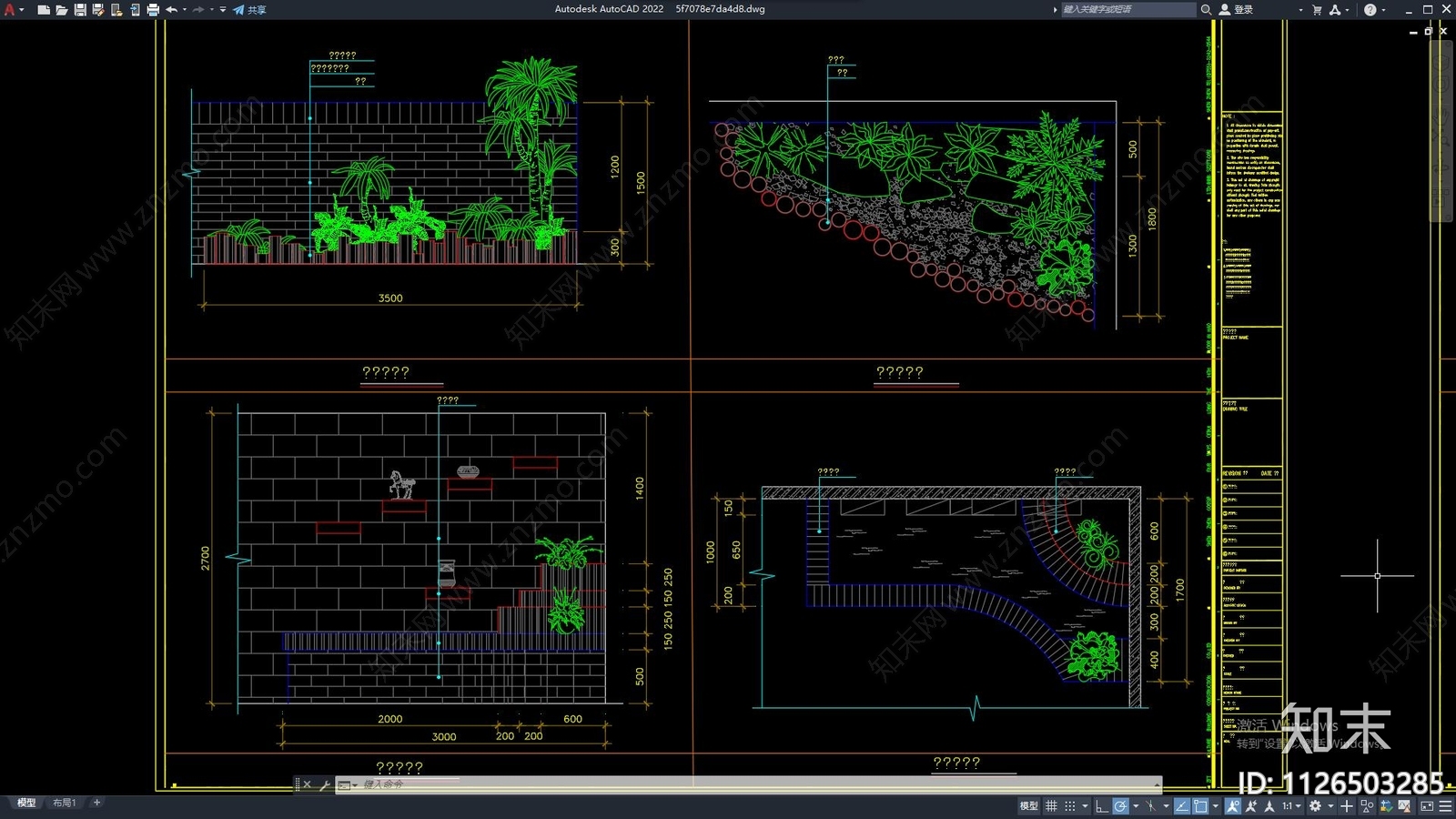1456x819 pixels.
Task: Switch to the 模型 model tab
Action: coord(26,803)
